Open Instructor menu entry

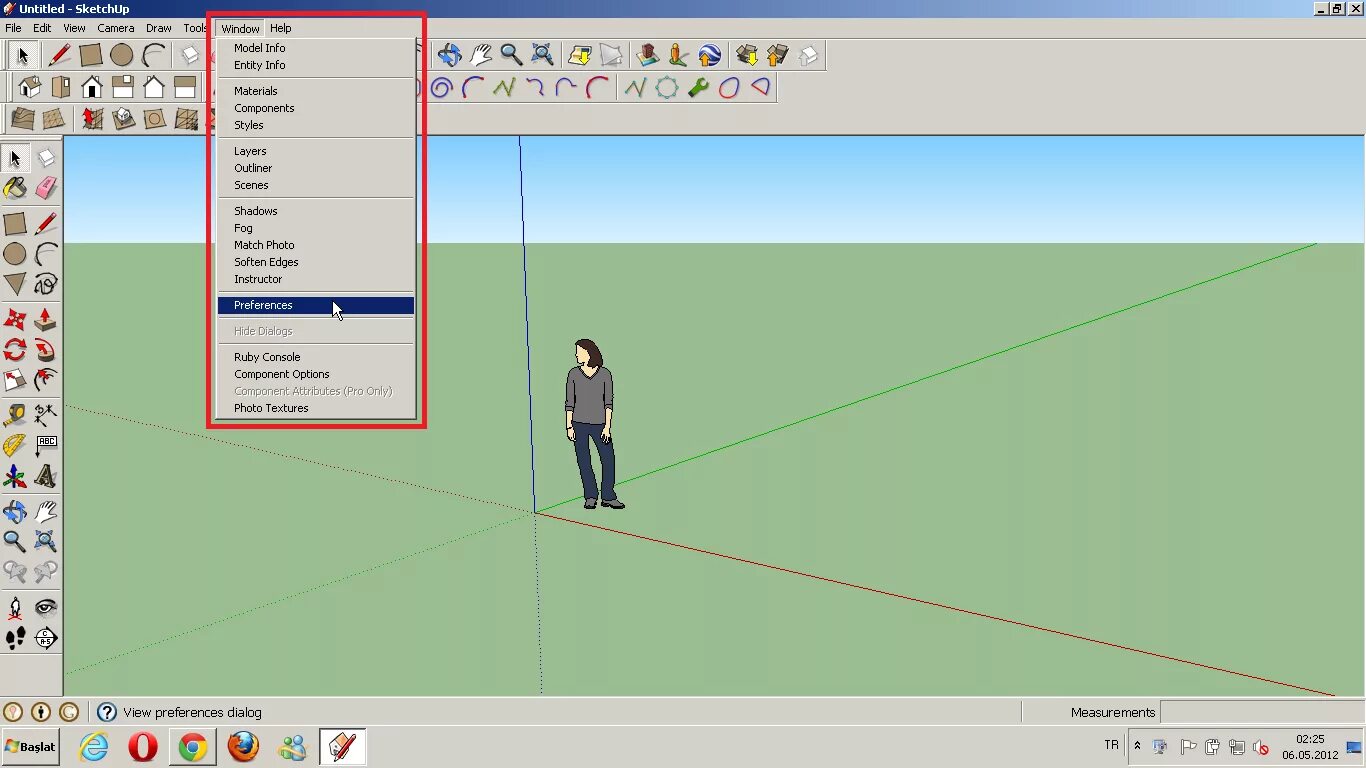click(316, 279)
